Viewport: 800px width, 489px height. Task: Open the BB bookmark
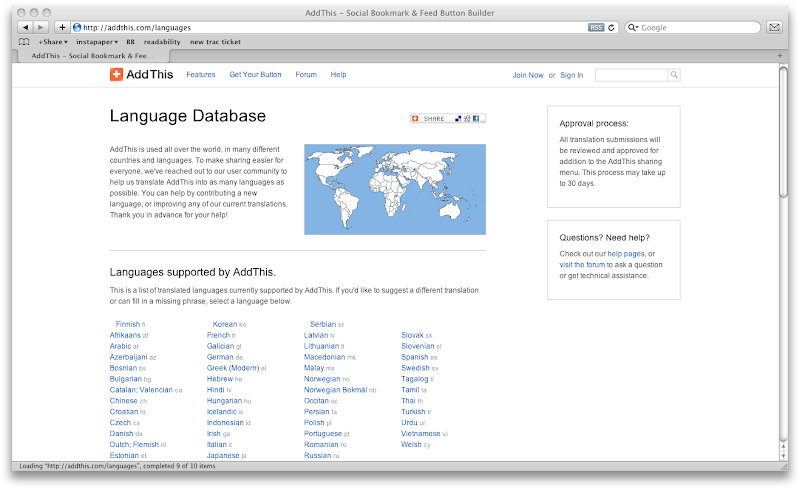131,42
